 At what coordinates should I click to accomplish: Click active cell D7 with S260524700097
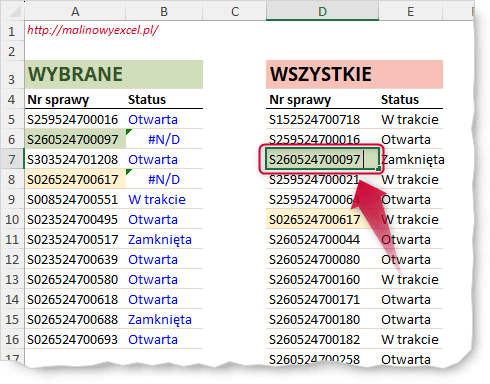click(x=322, y=159)
